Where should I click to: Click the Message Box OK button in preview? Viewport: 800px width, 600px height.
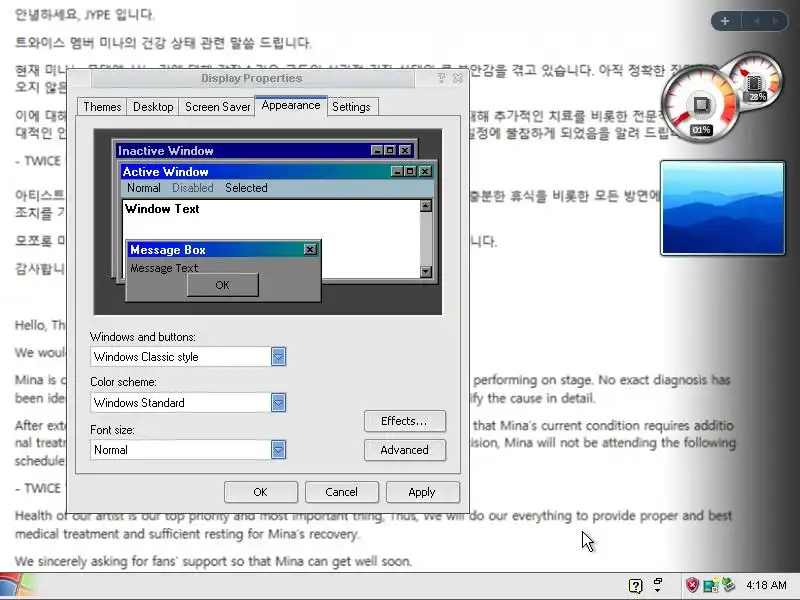(x=222, y=285)
